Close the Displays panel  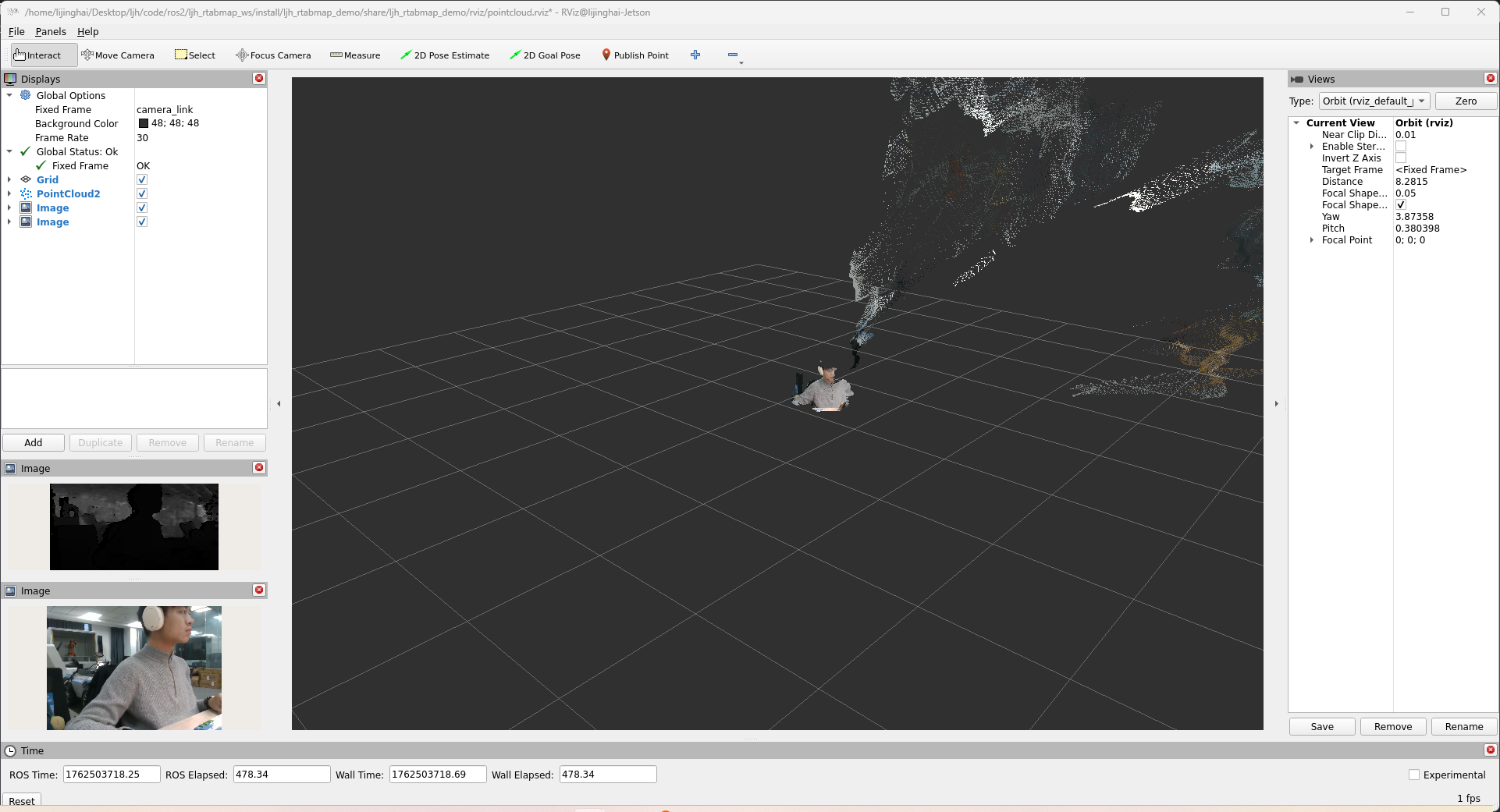point(259,78)
